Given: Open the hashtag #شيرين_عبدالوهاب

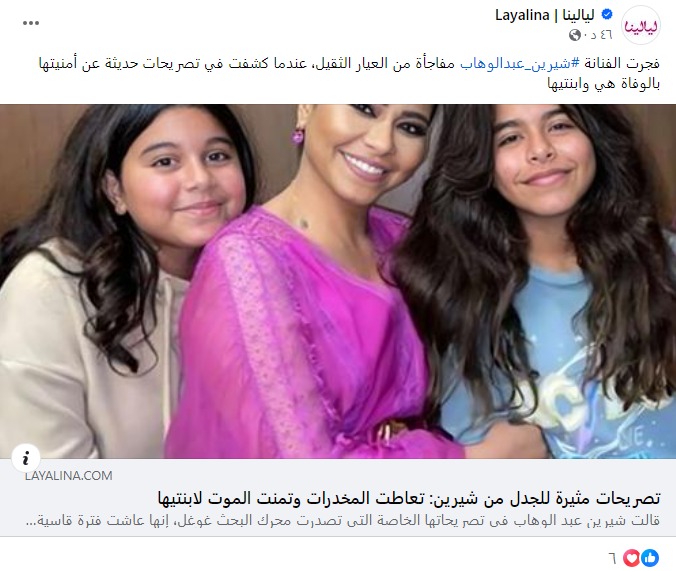Looking at the screenshot, I should pos(520,64).
